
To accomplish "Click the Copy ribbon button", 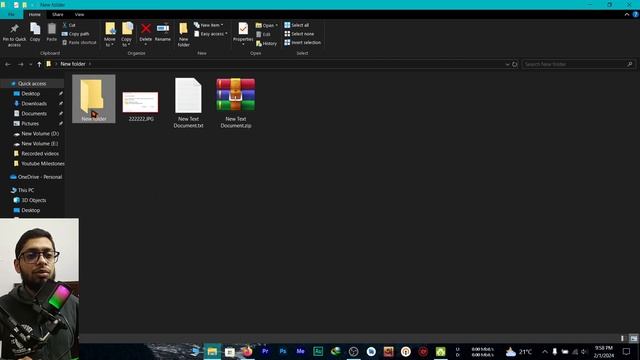I will click(x=35, y=32).
